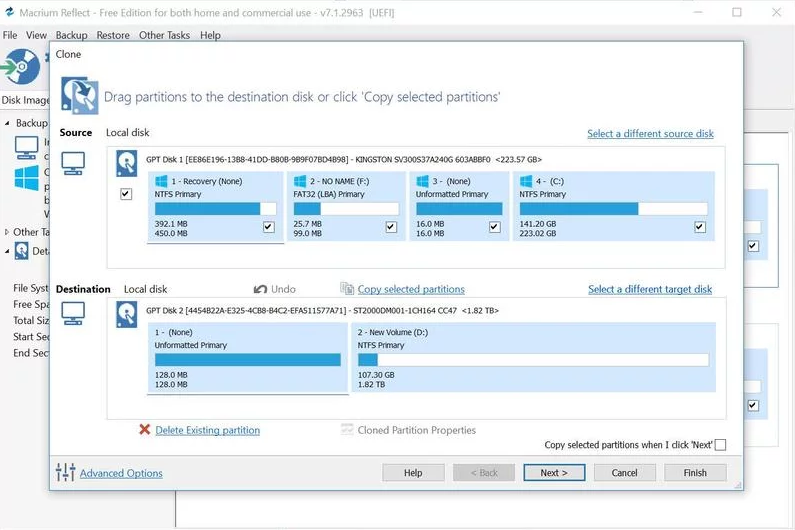
Task: Click the GPT Disk 1 KINGSTON description
Action: pyautogui.click(x=344, y=159)
